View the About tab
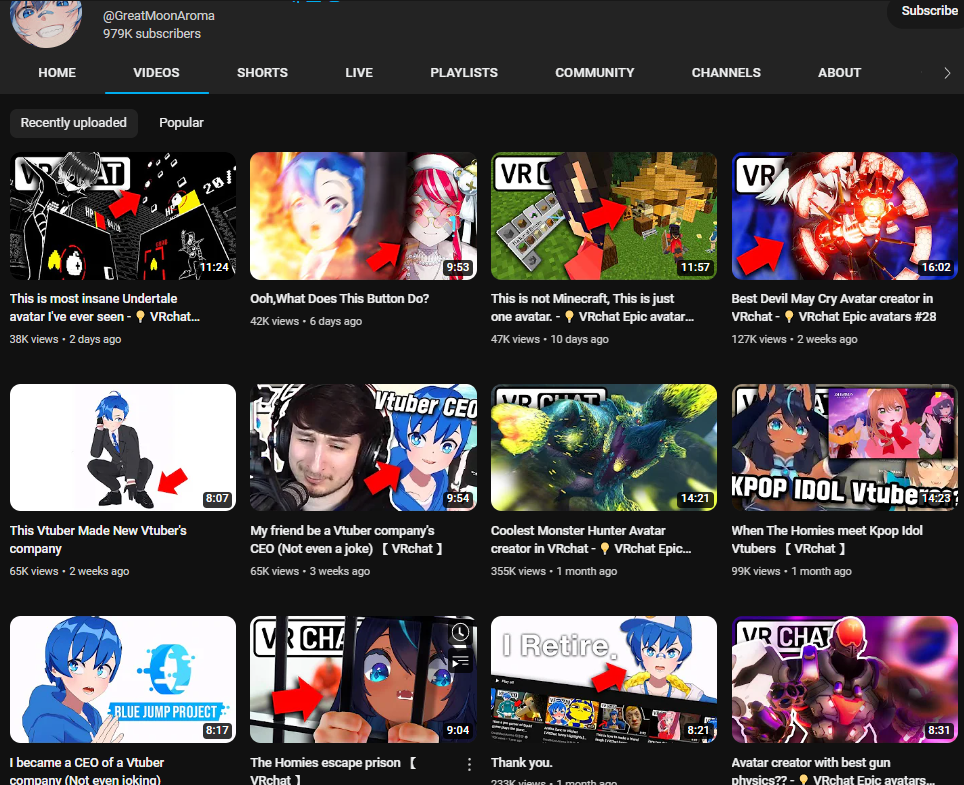This screenshot has height=785, width=964. tap(839, 73)
